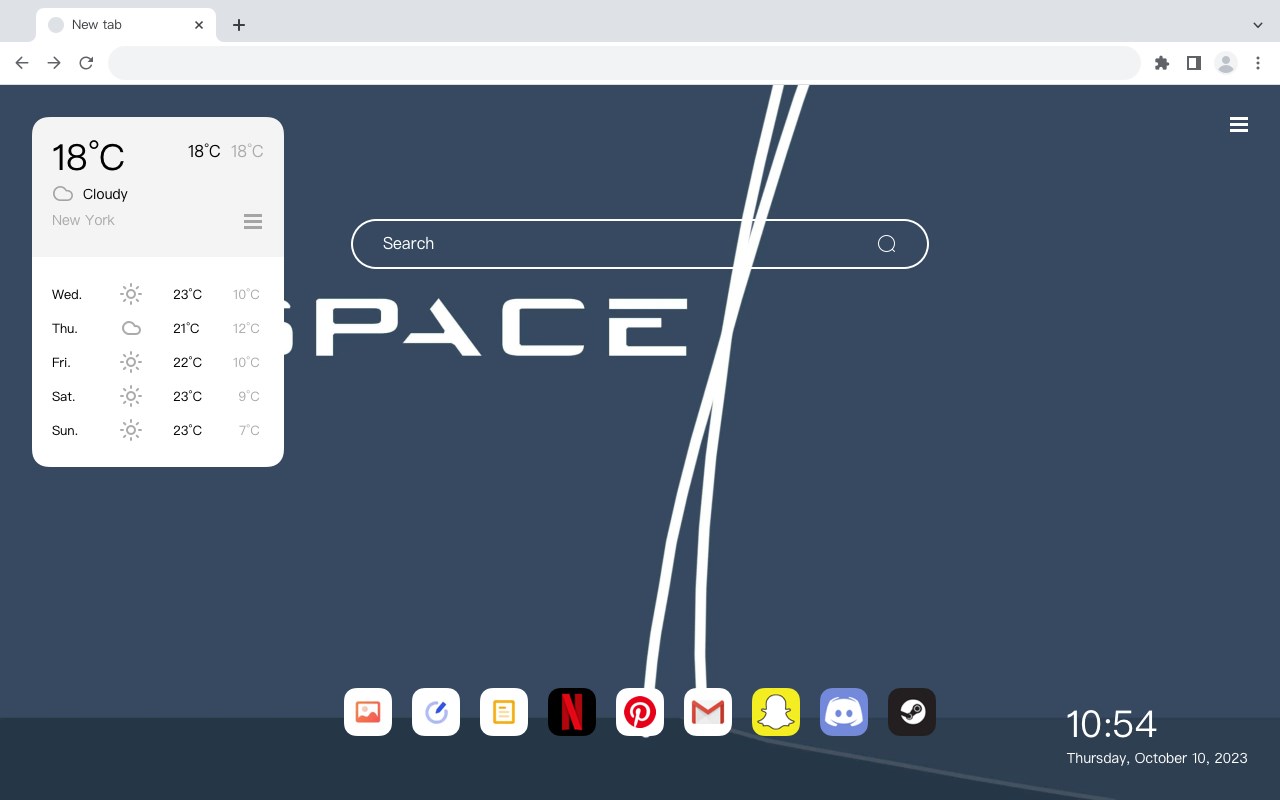The height and width of the screenshot is (800, 1280).
Task: Click the cloud icon for Thu.
Action: coord(131,328)
